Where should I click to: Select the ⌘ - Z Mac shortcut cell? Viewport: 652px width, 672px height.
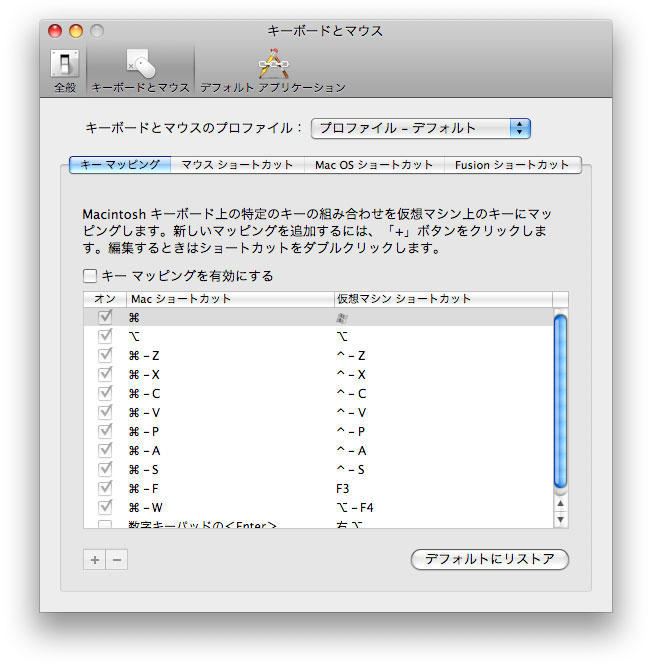click(x=144, y=356)
